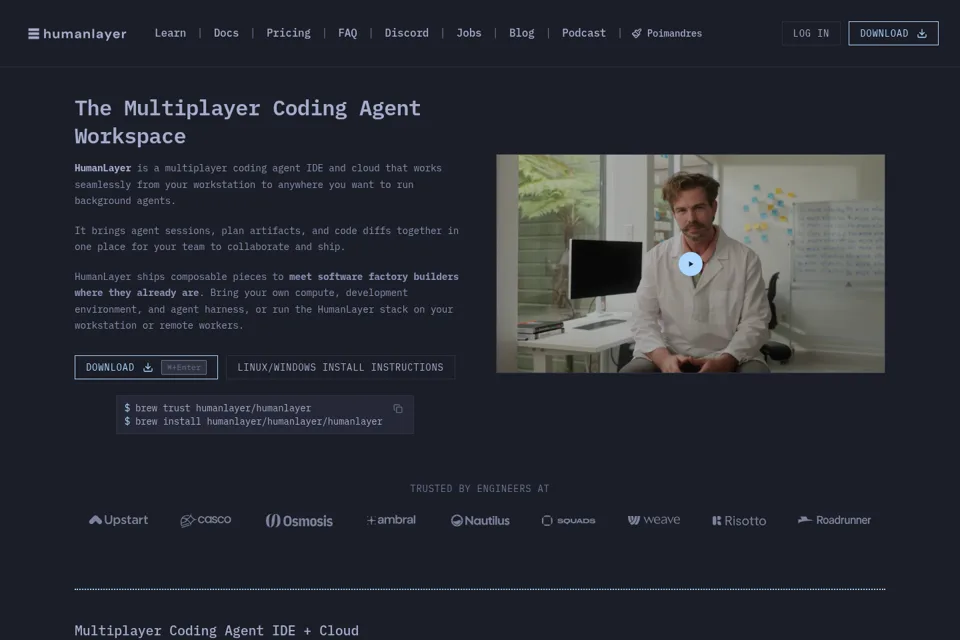The width and height of the screenshot is (960, 640).
Task: Click the Poimandres link with rocket icon
Action: coord(667,33)
